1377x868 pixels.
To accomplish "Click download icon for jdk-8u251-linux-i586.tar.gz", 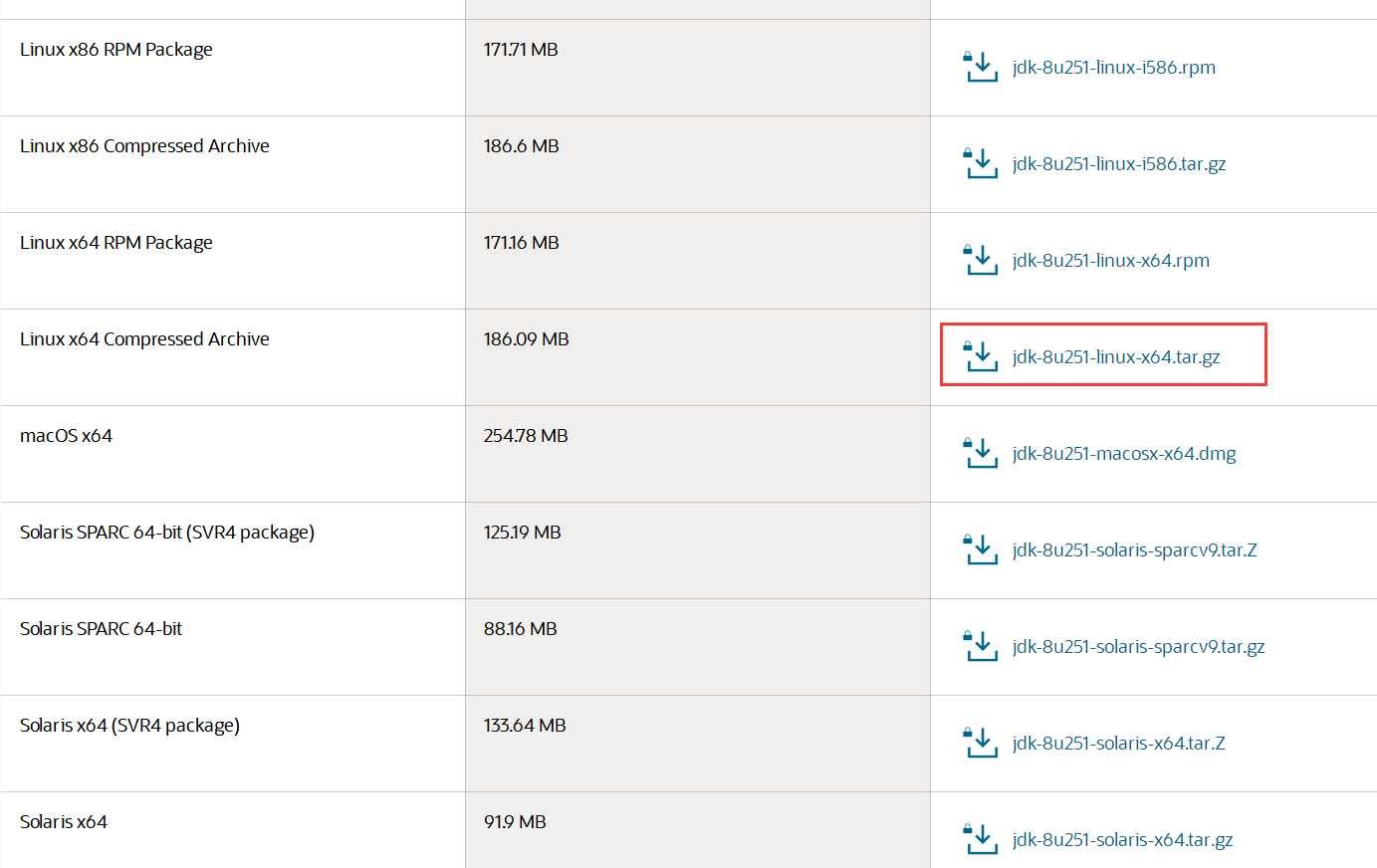I will click(x=981, y=163).
